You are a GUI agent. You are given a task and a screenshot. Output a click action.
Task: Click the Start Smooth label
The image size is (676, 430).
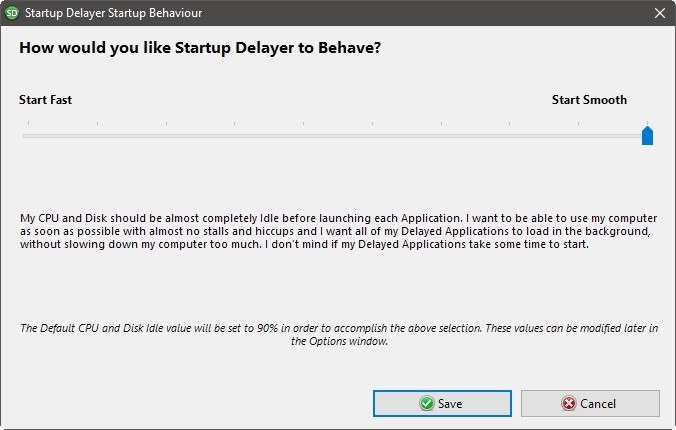tap(589, 100)
